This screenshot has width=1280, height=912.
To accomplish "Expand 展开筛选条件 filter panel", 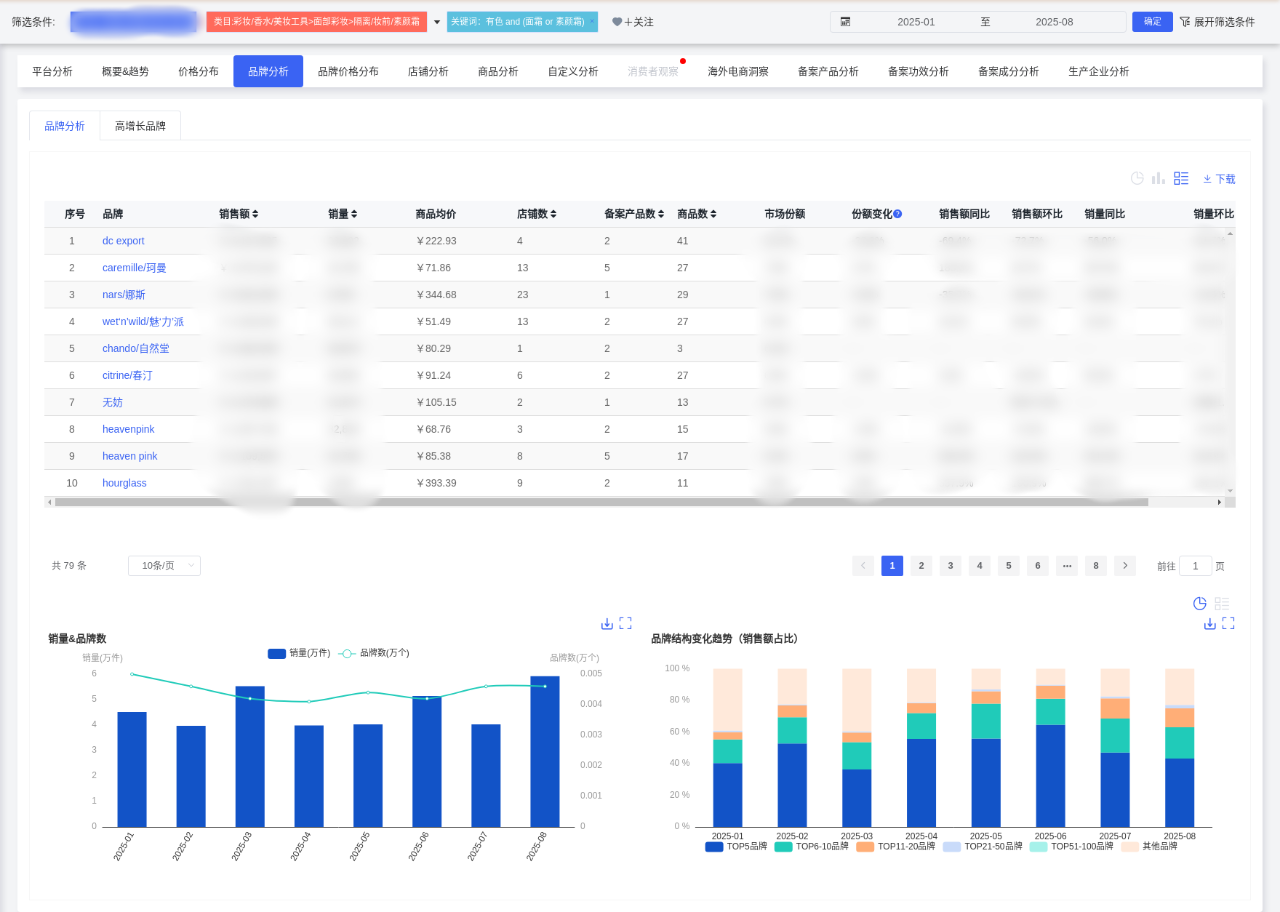I will click(x=1216, y=22).
